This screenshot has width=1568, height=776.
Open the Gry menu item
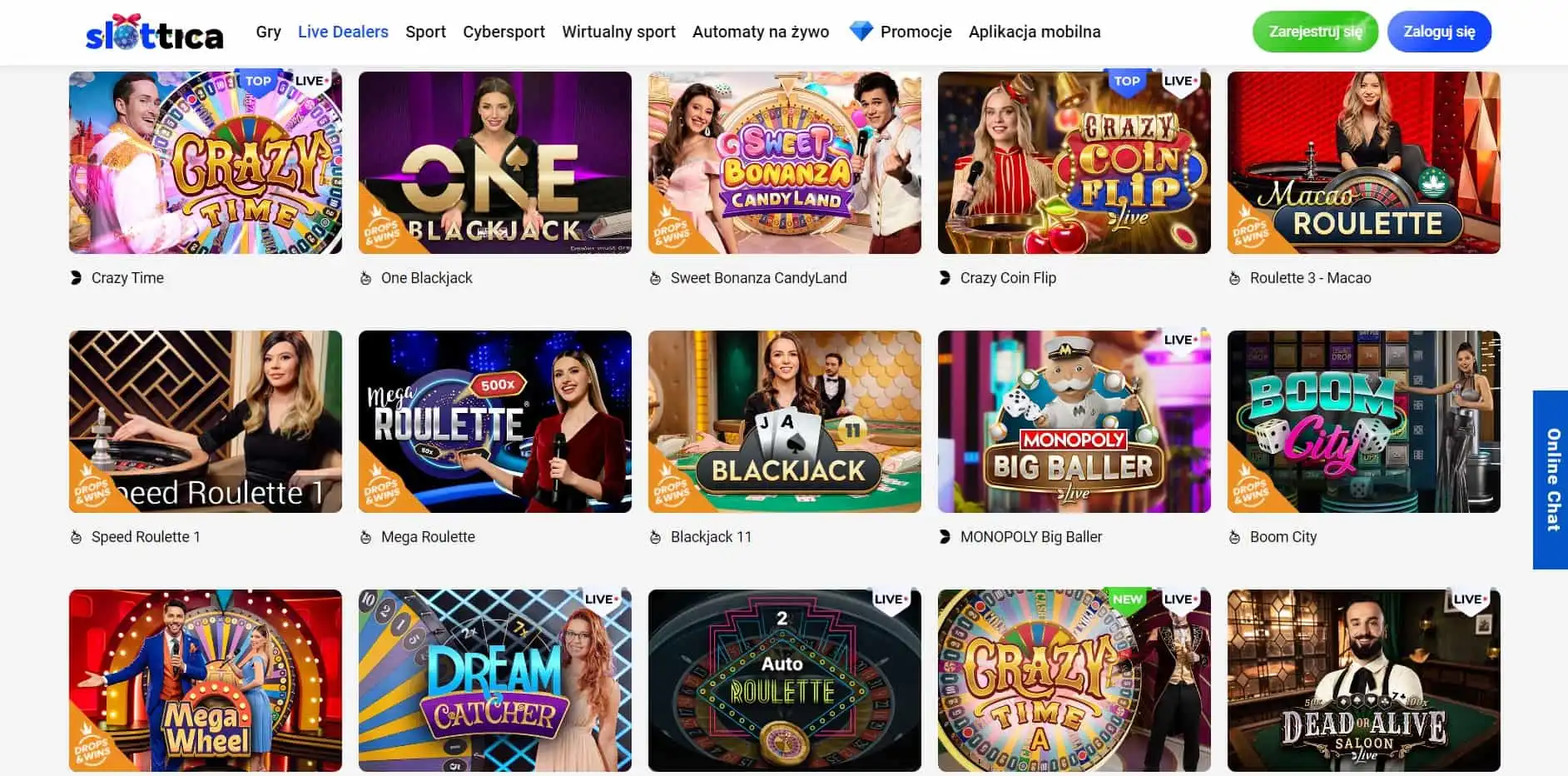click(268, 32)
